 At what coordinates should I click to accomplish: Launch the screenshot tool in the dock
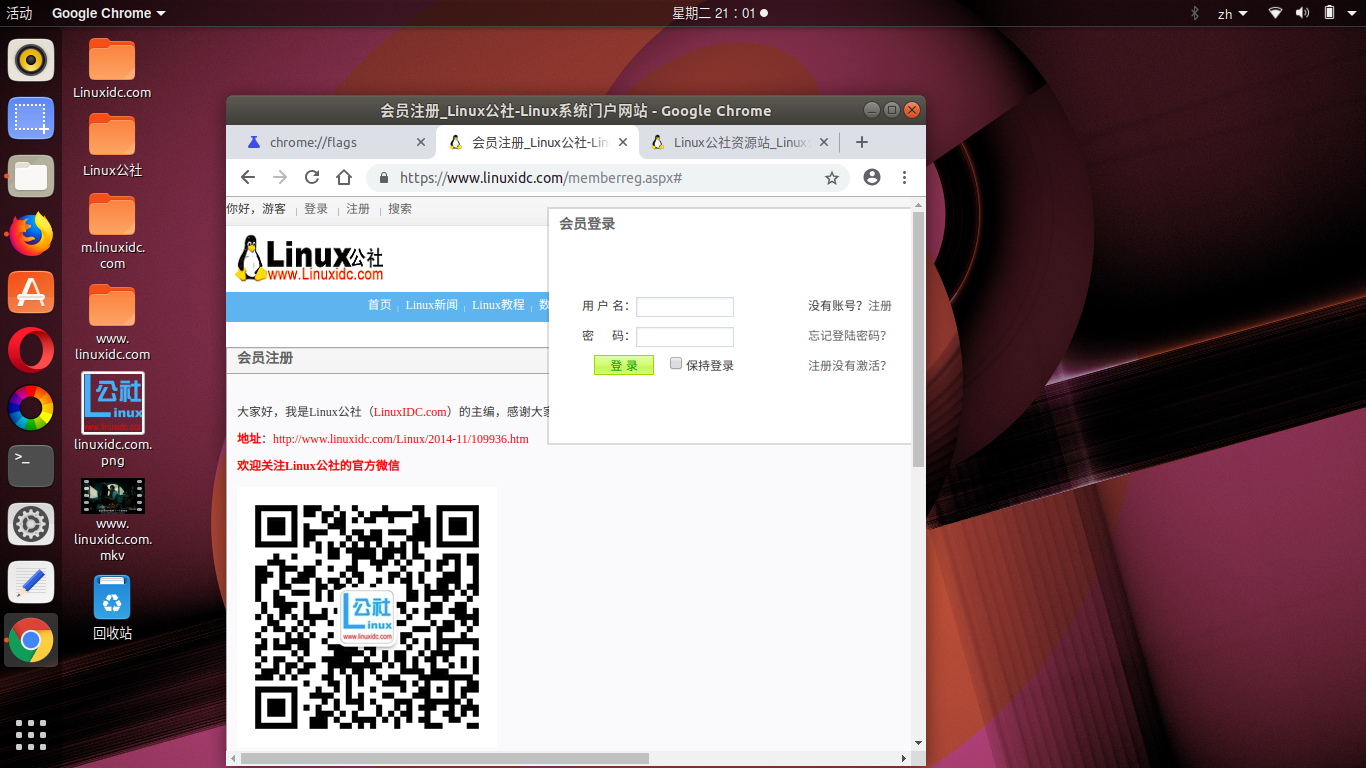pyautogui.click(x=31, y=118)
